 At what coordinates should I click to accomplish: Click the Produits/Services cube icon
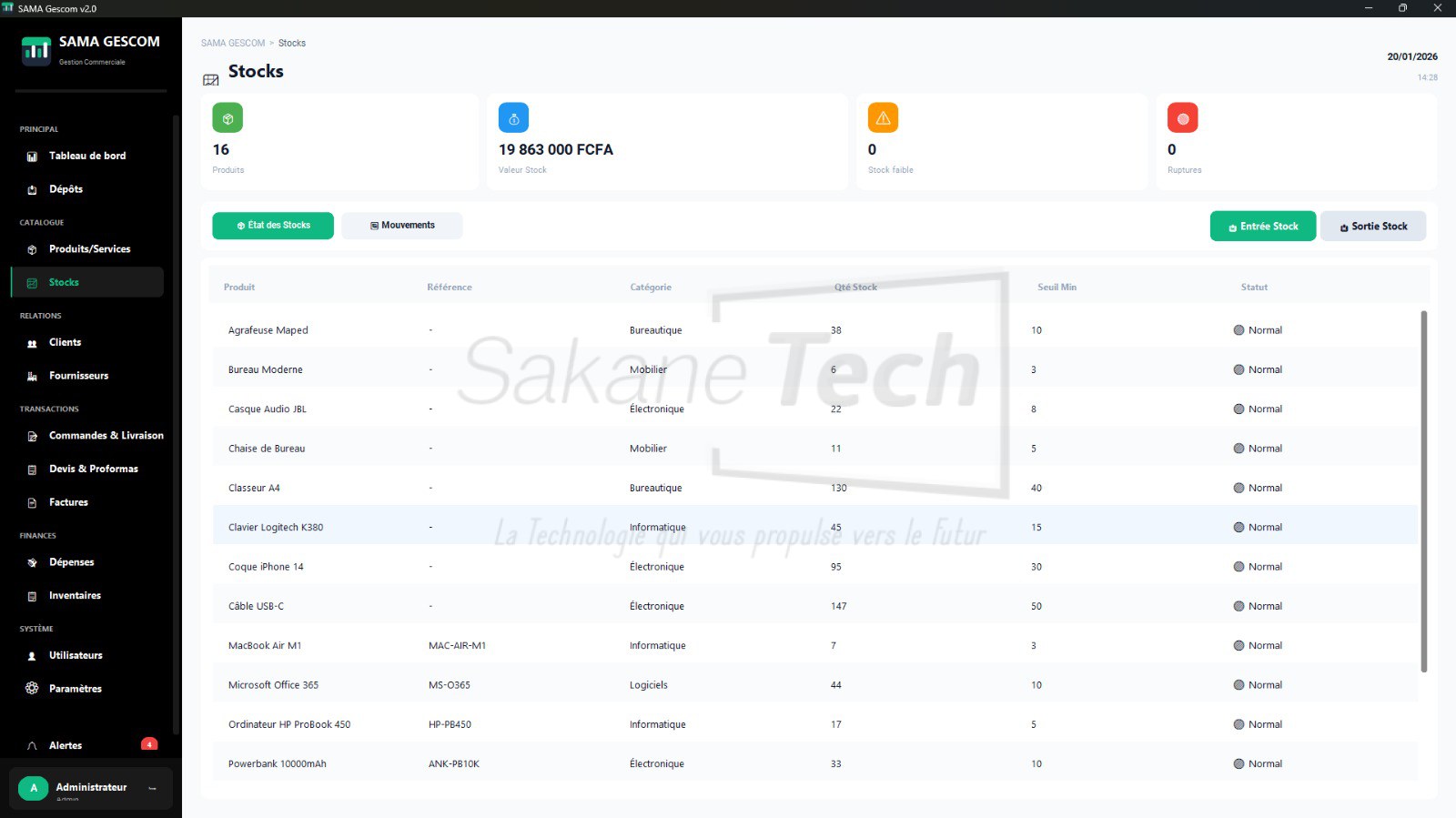(32, 249)
